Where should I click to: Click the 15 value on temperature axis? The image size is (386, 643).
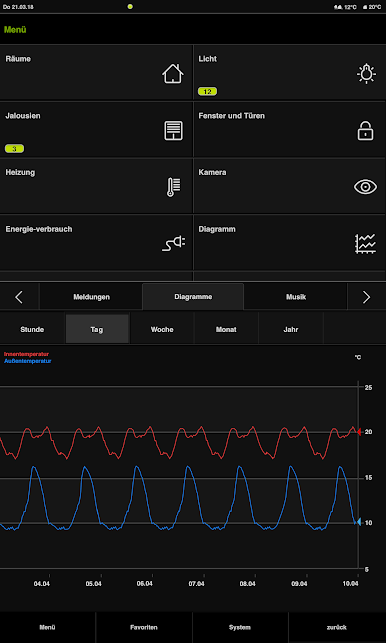[x=368, y=478]
